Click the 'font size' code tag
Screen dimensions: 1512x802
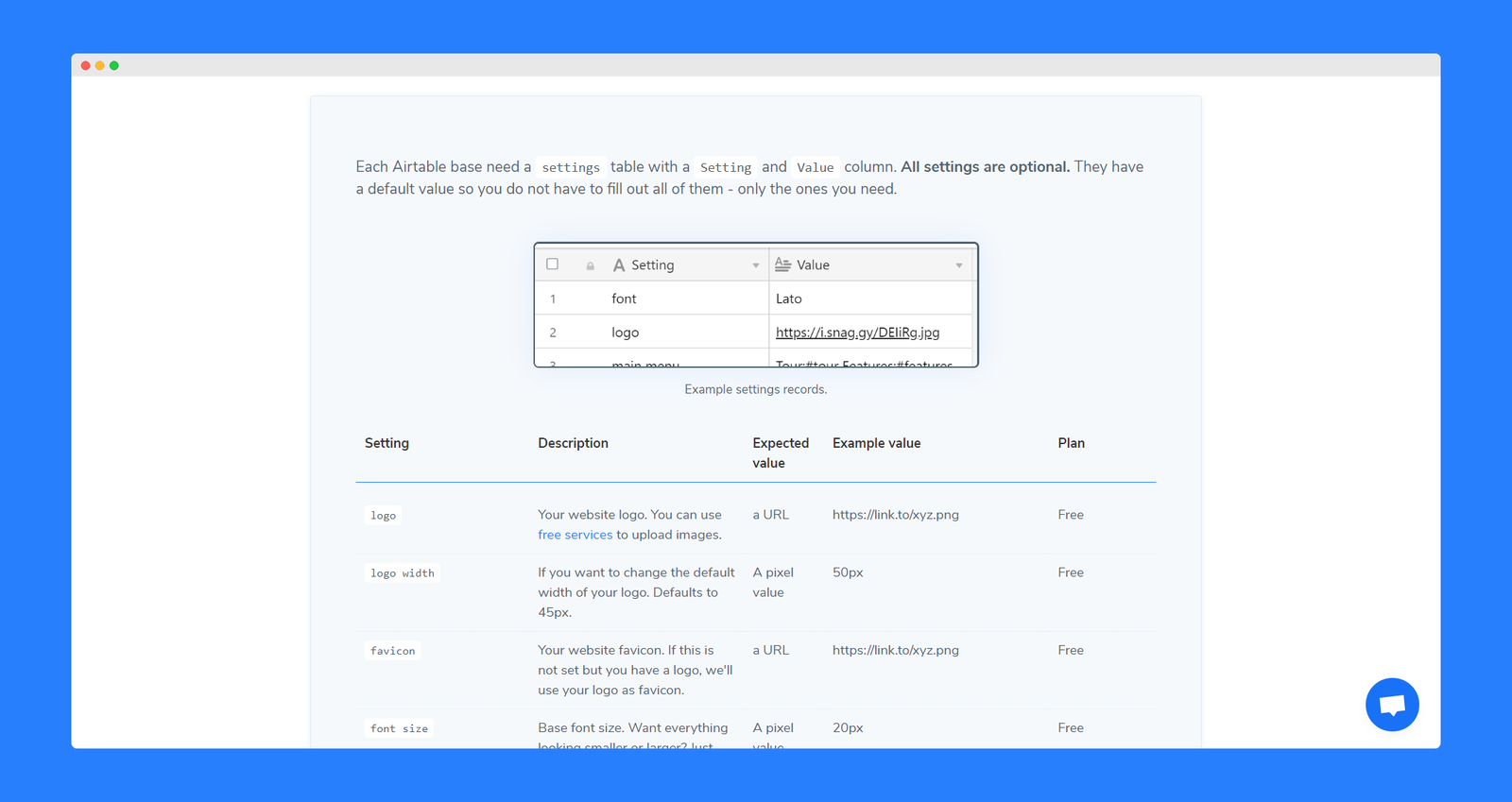399,728
